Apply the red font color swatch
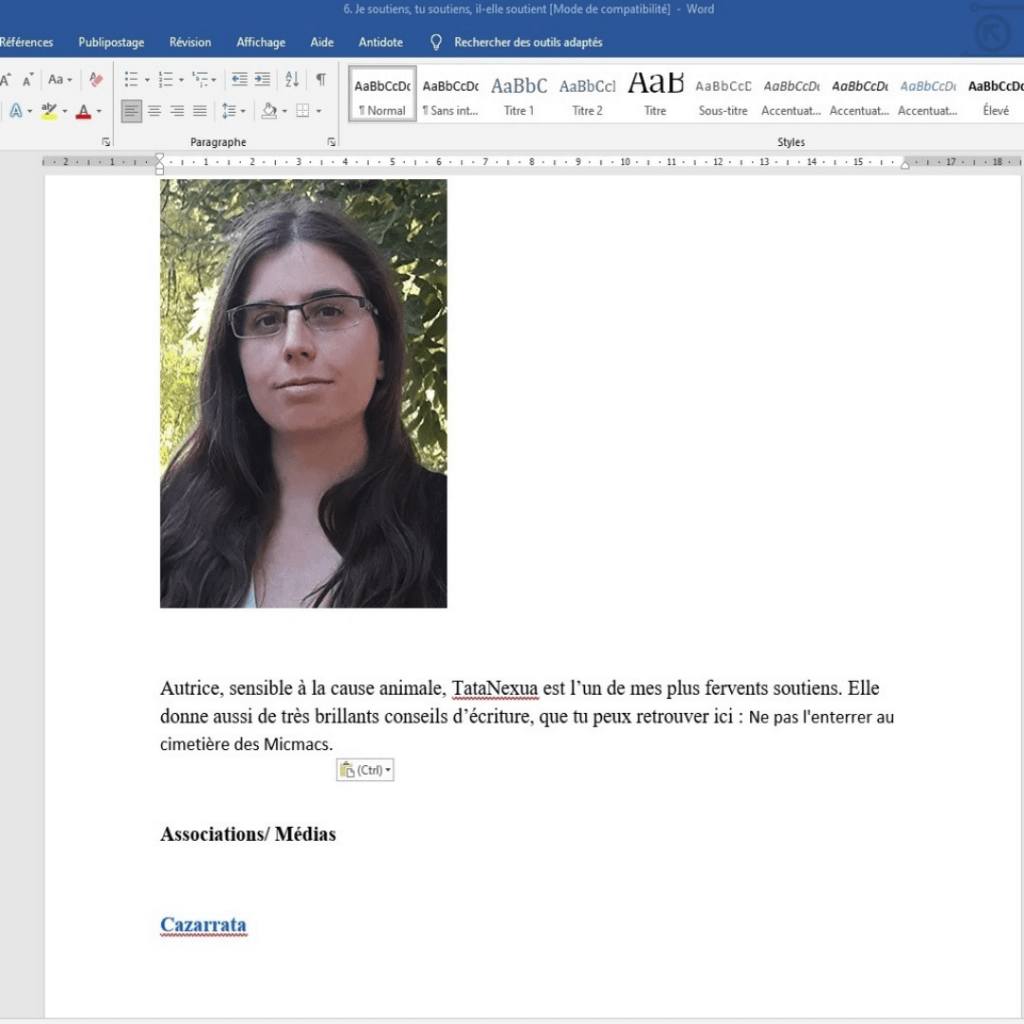 tap(84, 111)
